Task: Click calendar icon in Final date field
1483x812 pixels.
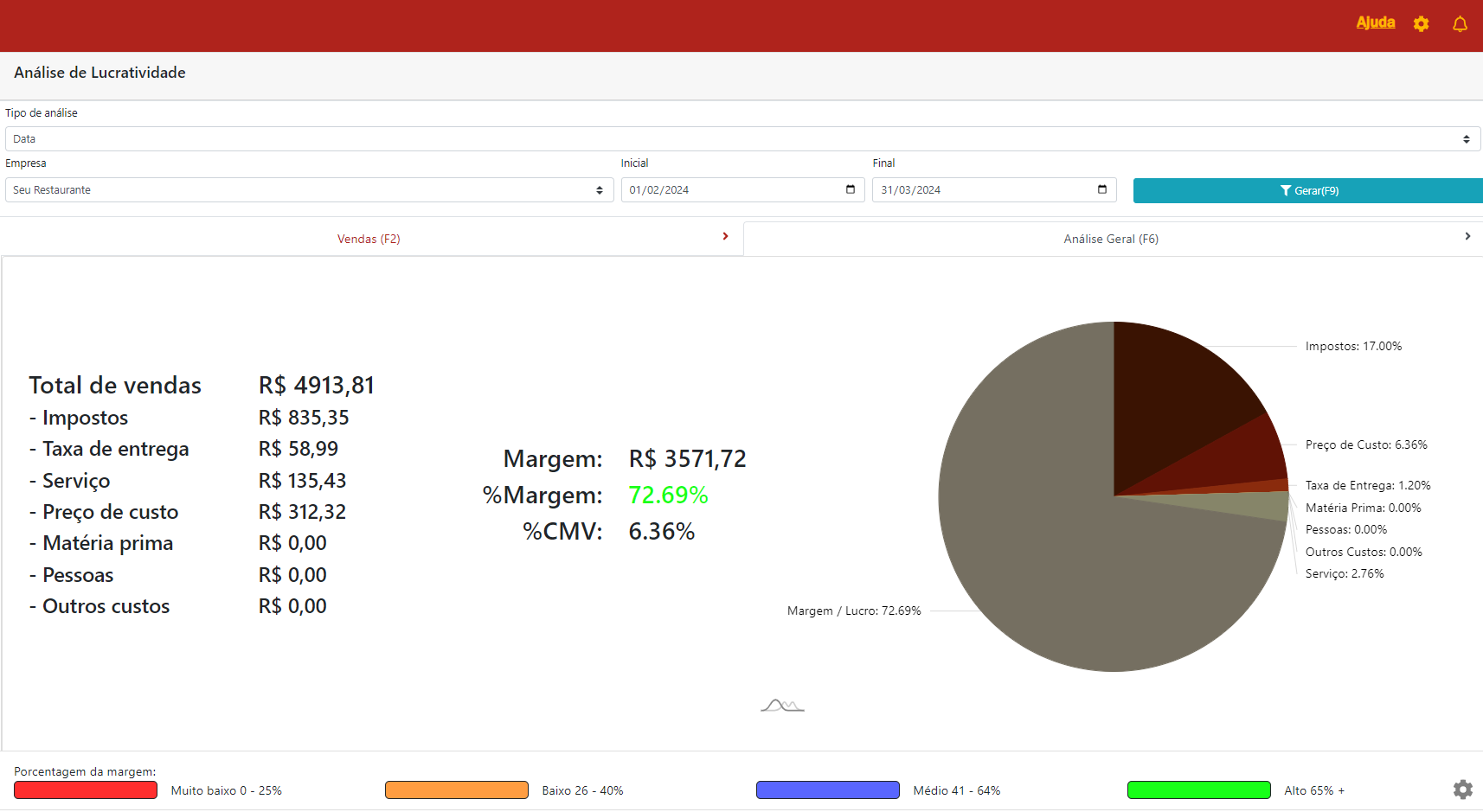Action: tap(1101, 189)
